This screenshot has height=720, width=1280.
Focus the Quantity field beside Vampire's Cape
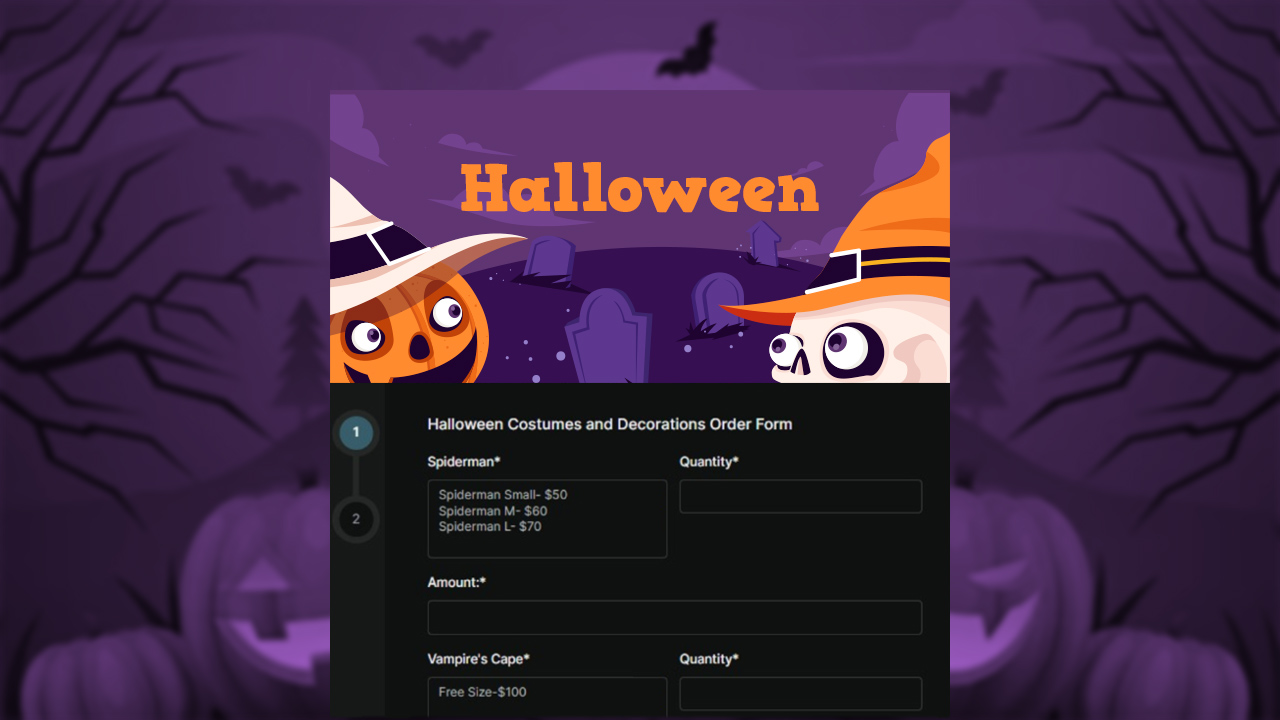click(x=800, y=694)
